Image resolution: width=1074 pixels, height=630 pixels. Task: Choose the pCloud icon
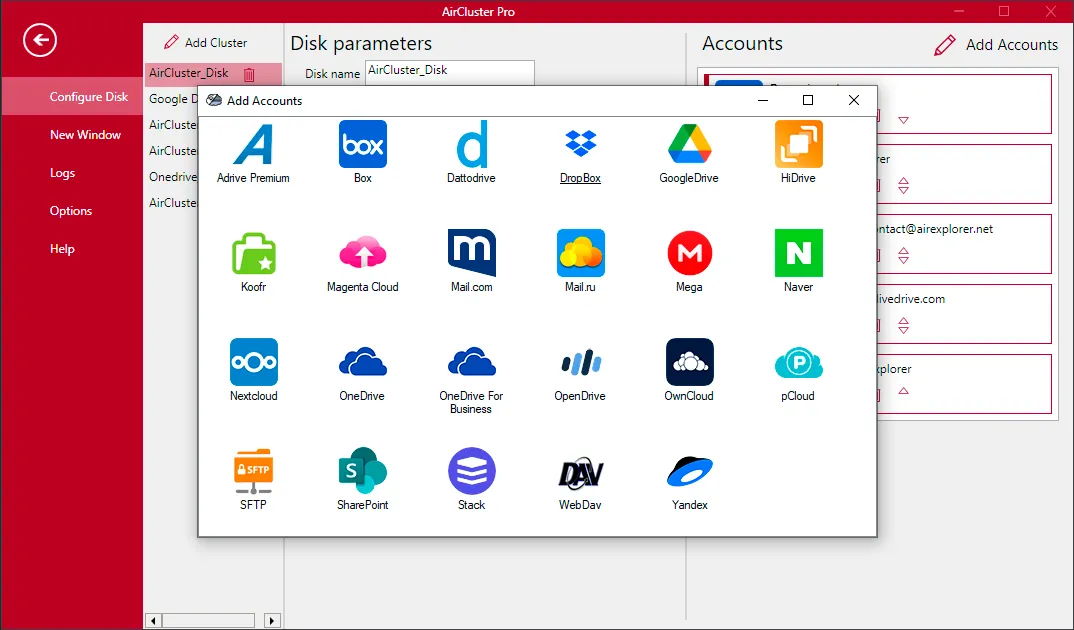[x=798, y=362]
